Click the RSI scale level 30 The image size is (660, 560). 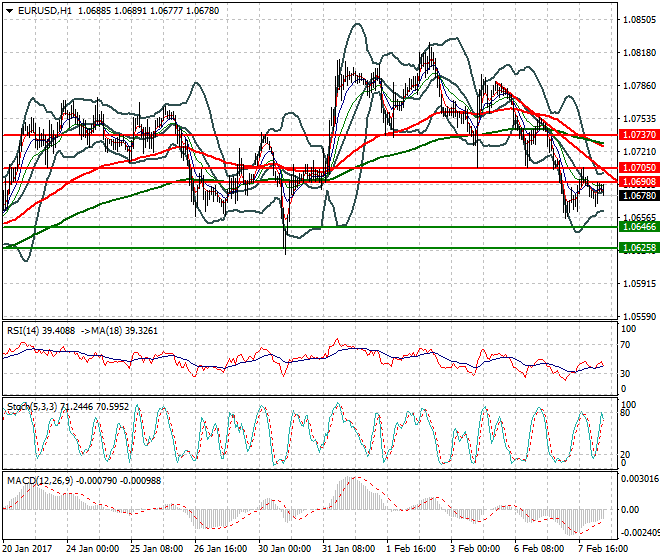626,373
